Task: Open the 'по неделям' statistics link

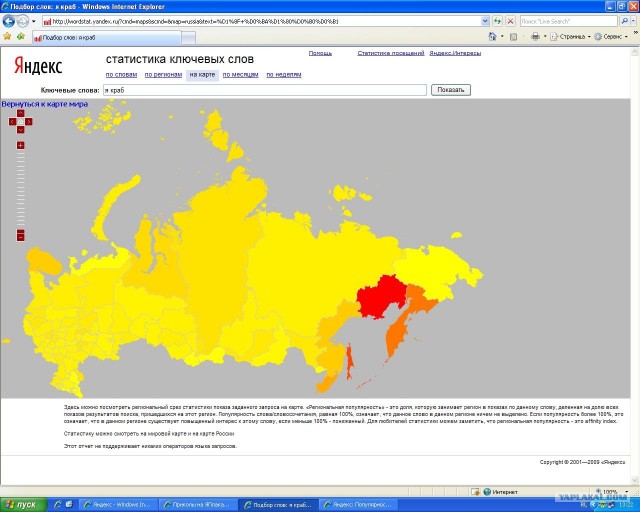Action: click(284, 75)
